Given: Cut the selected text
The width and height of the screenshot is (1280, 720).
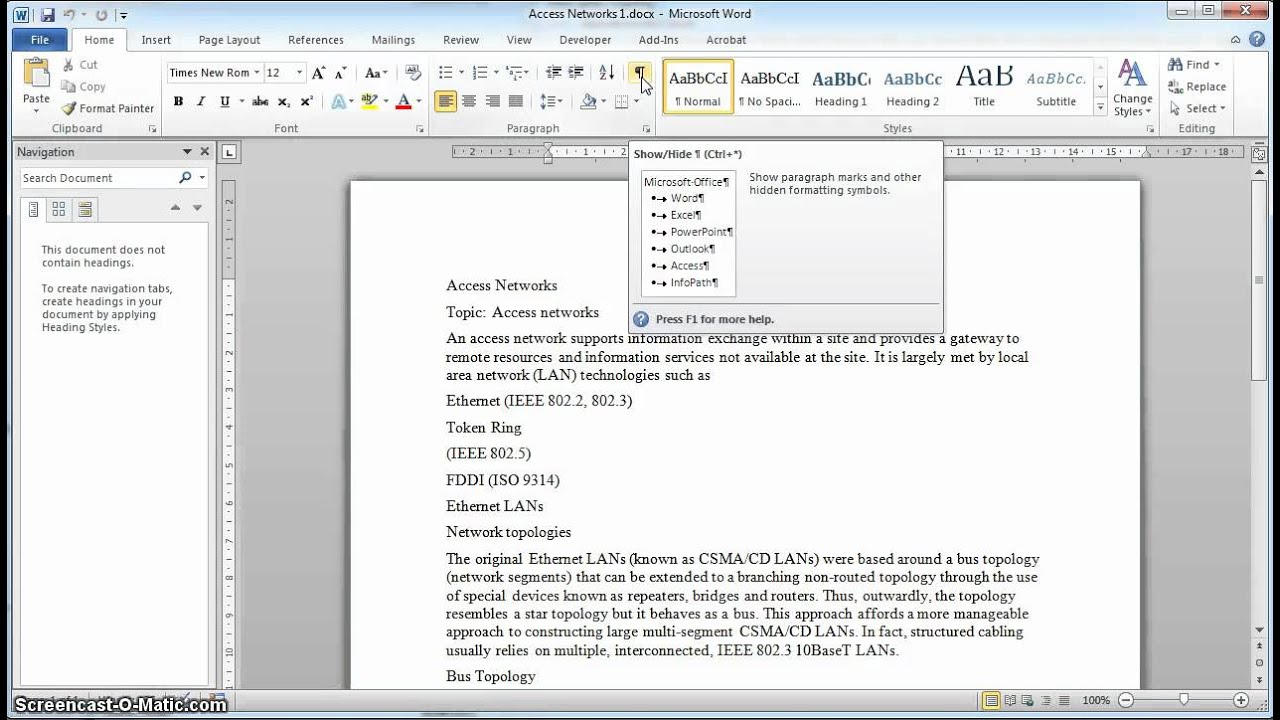Looking at the screenshot, I should pos(79,65).
